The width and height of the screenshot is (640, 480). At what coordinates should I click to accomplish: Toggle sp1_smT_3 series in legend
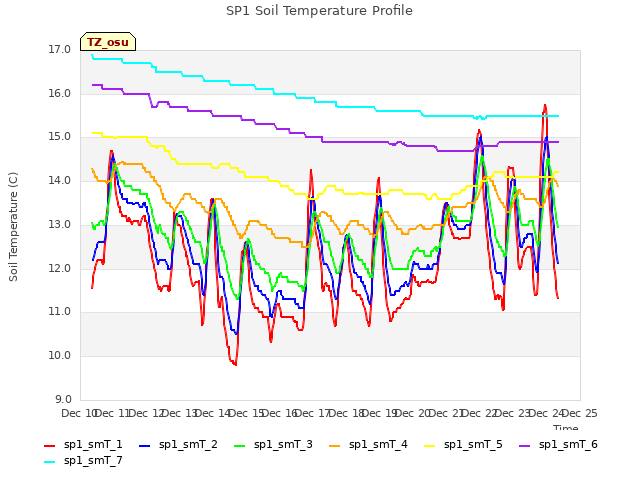pyautogui.click(x=273, y=444)
